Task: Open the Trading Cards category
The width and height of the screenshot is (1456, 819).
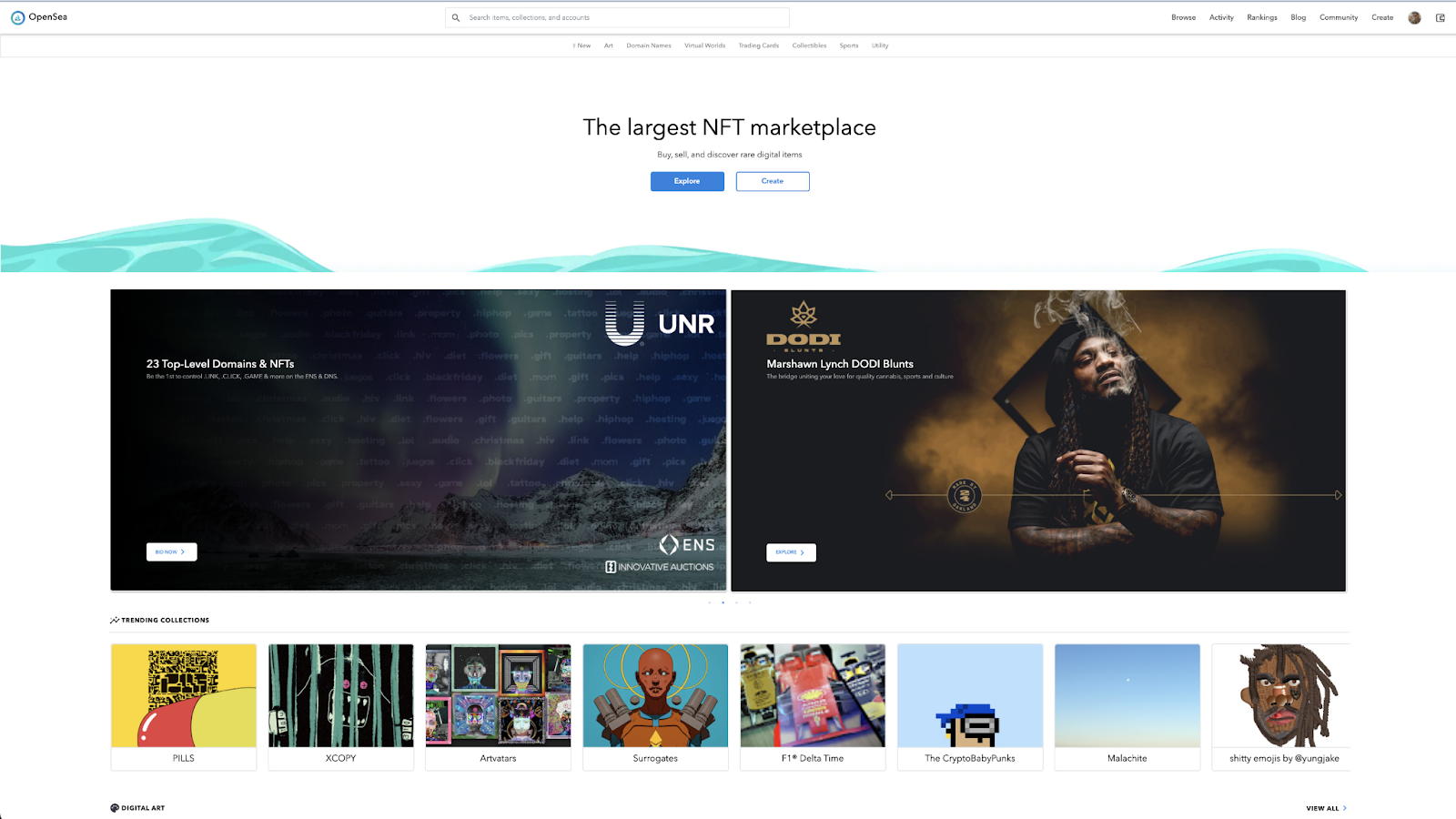Action: 759,45
